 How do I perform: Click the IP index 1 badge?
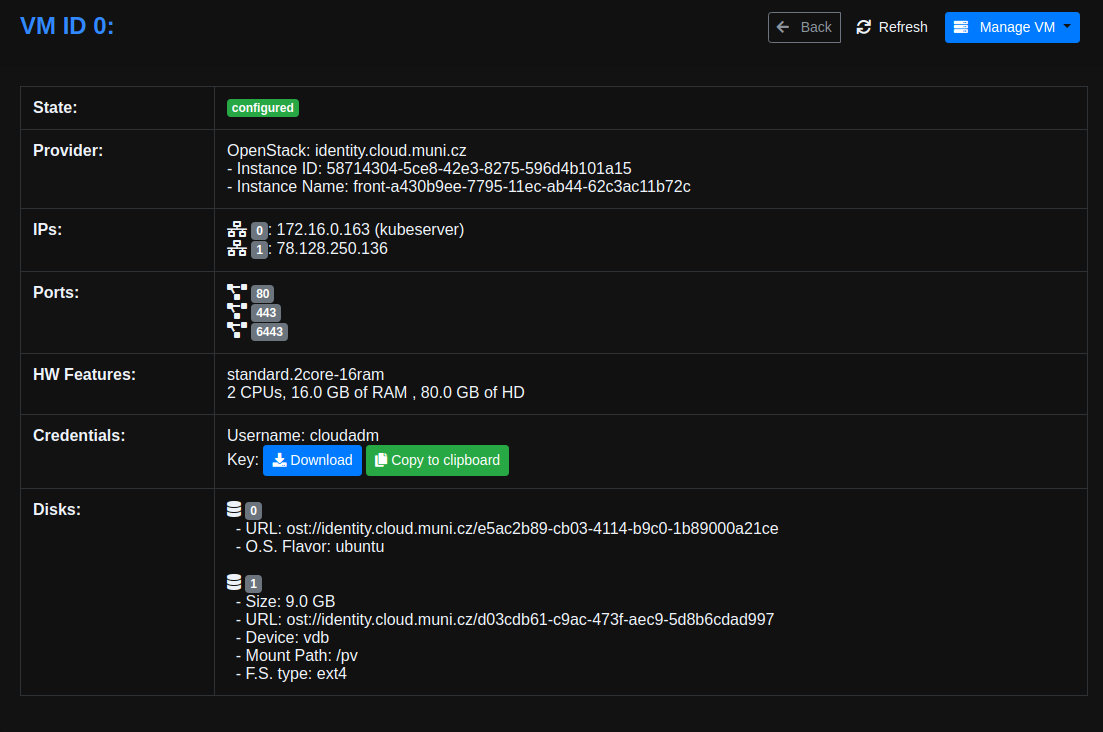point(259,250)
